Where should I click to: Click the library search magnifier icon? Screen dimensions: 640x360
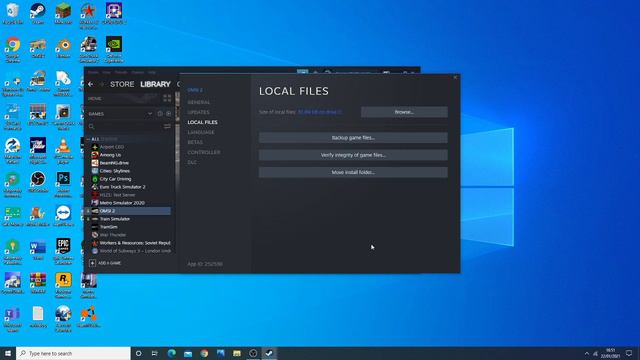[x=91, y=127]
